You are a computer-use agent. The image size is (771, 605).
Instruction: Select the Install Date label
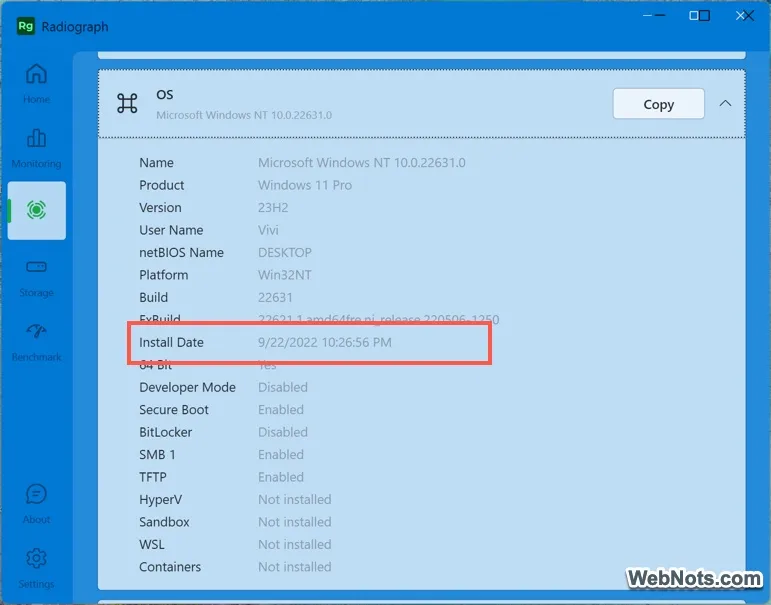click(x=171, y=342)
